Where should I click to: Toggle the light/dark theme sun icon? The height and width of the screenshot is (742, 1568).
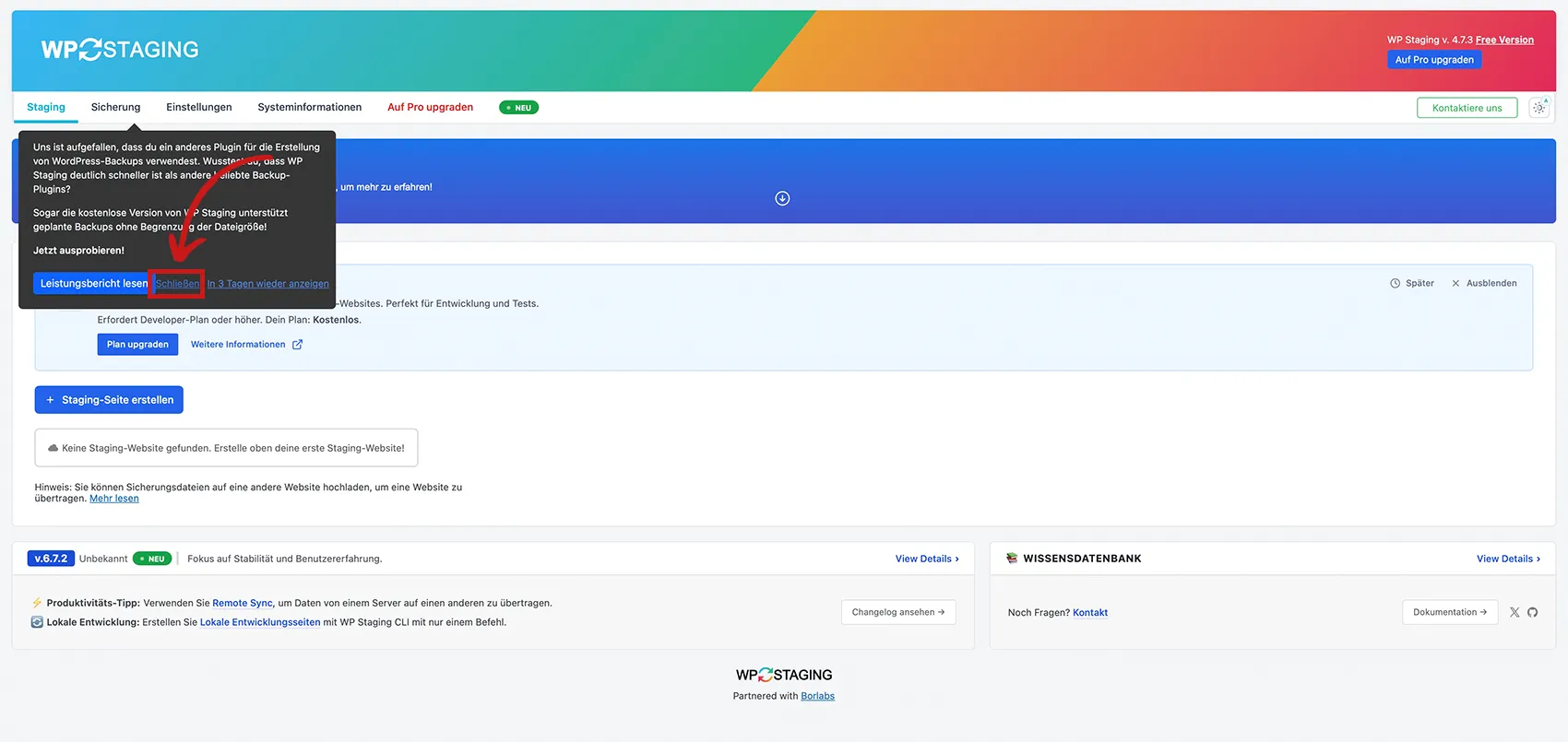pos(1538,108)
